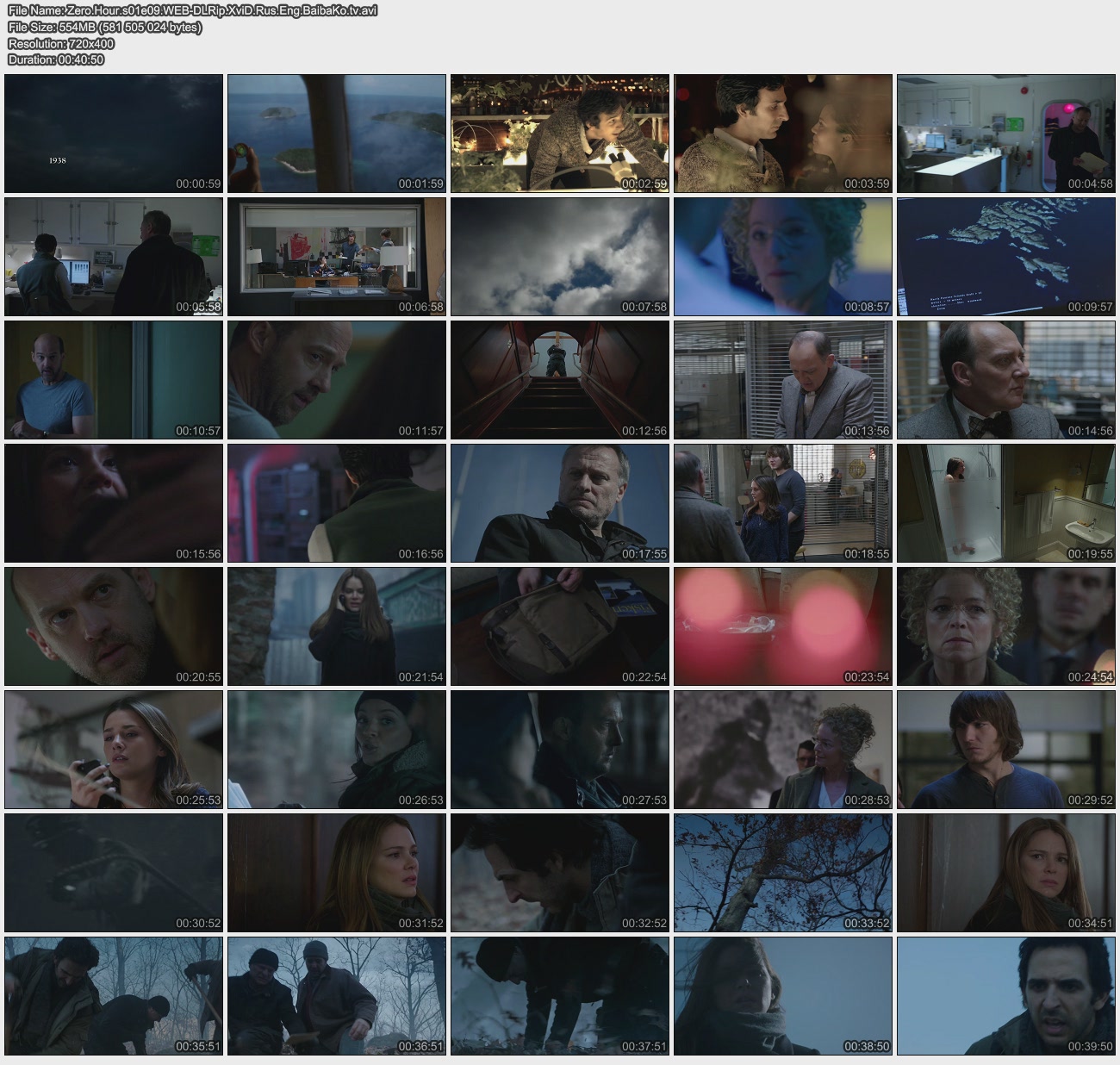Open the red staircase thumbnail at 00:12:56
This screenshot has height=1065, width=1120.
click(x=560, y=380)
